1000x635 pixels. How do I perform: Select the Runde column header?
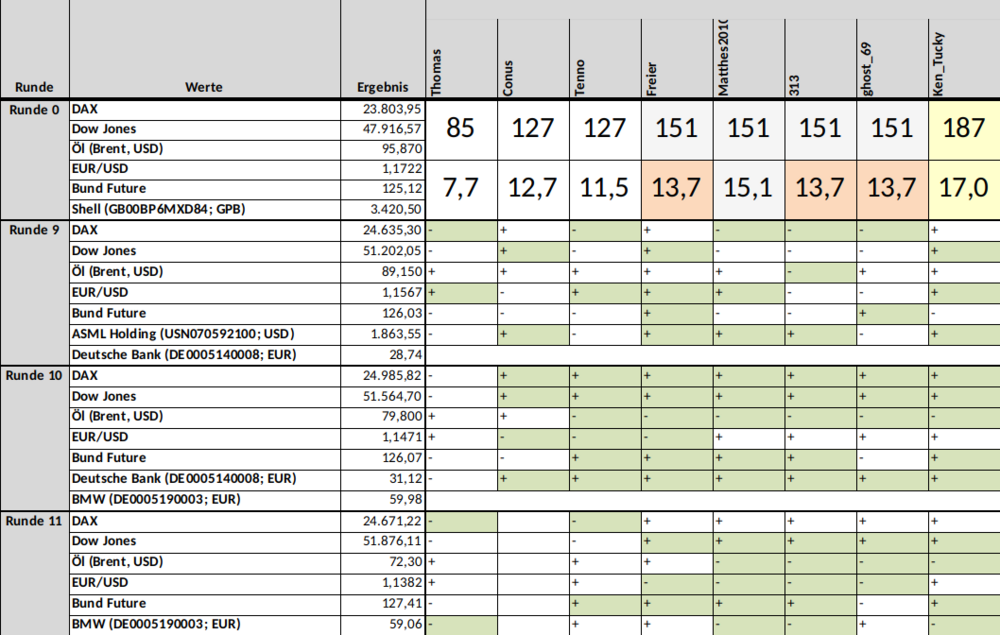coord(34,87)
